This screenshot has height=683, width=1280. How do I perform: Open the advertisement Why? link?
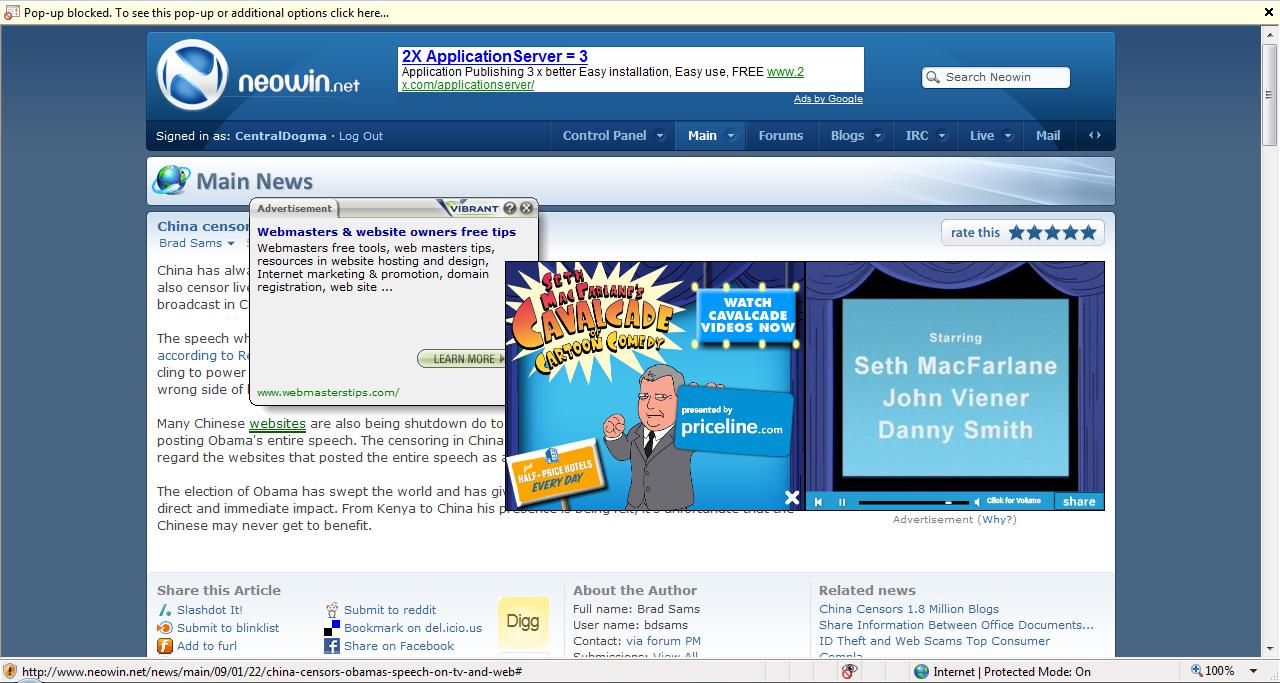[997, 520]
